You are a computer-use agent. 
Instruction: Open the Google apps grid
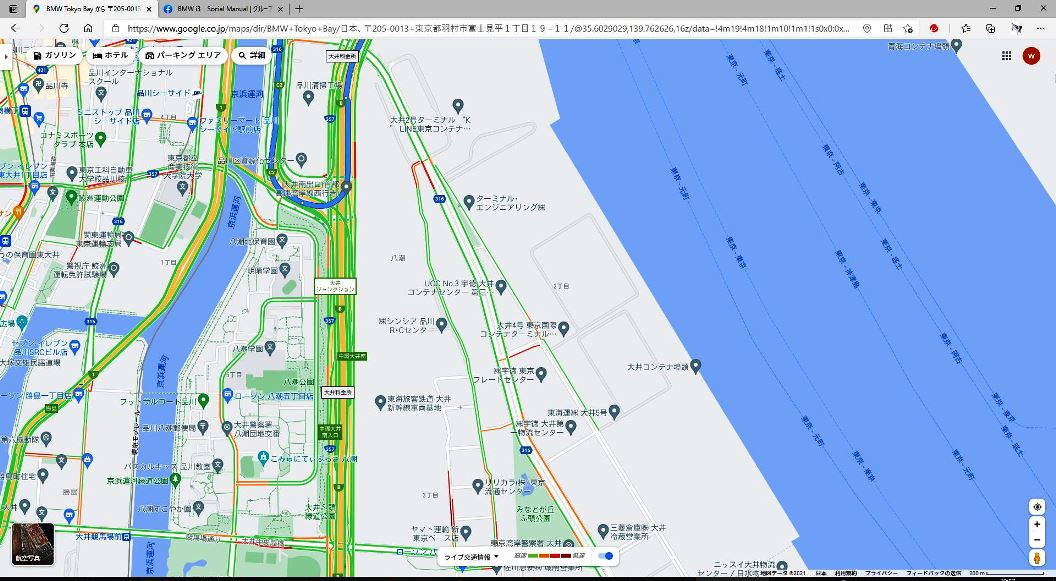[1006, 56]
